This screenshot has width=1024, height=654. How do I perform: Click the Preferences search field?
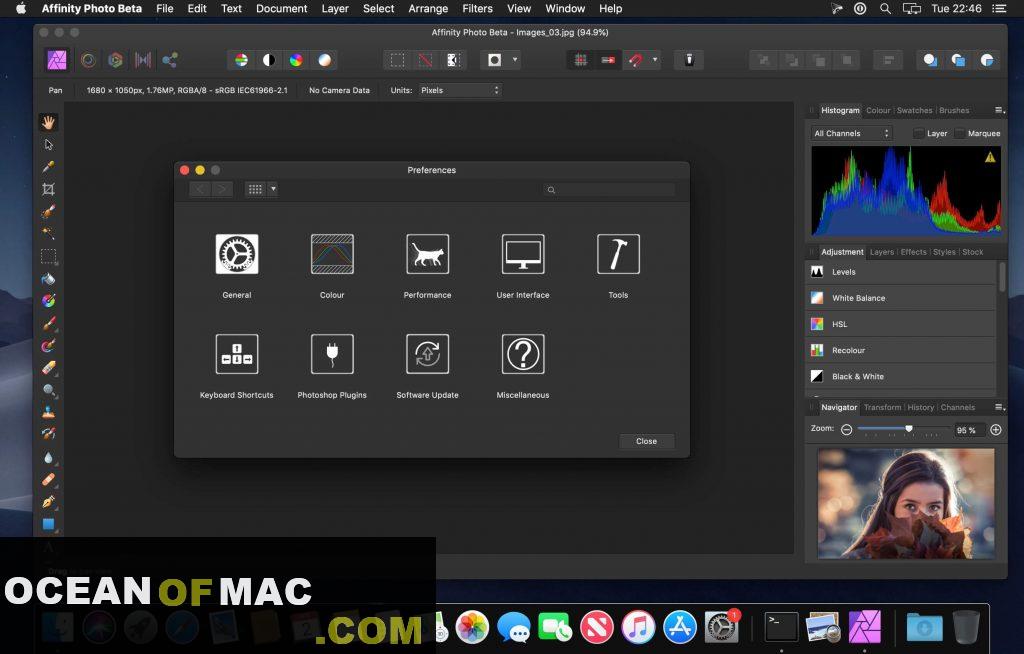click(609, 189)
